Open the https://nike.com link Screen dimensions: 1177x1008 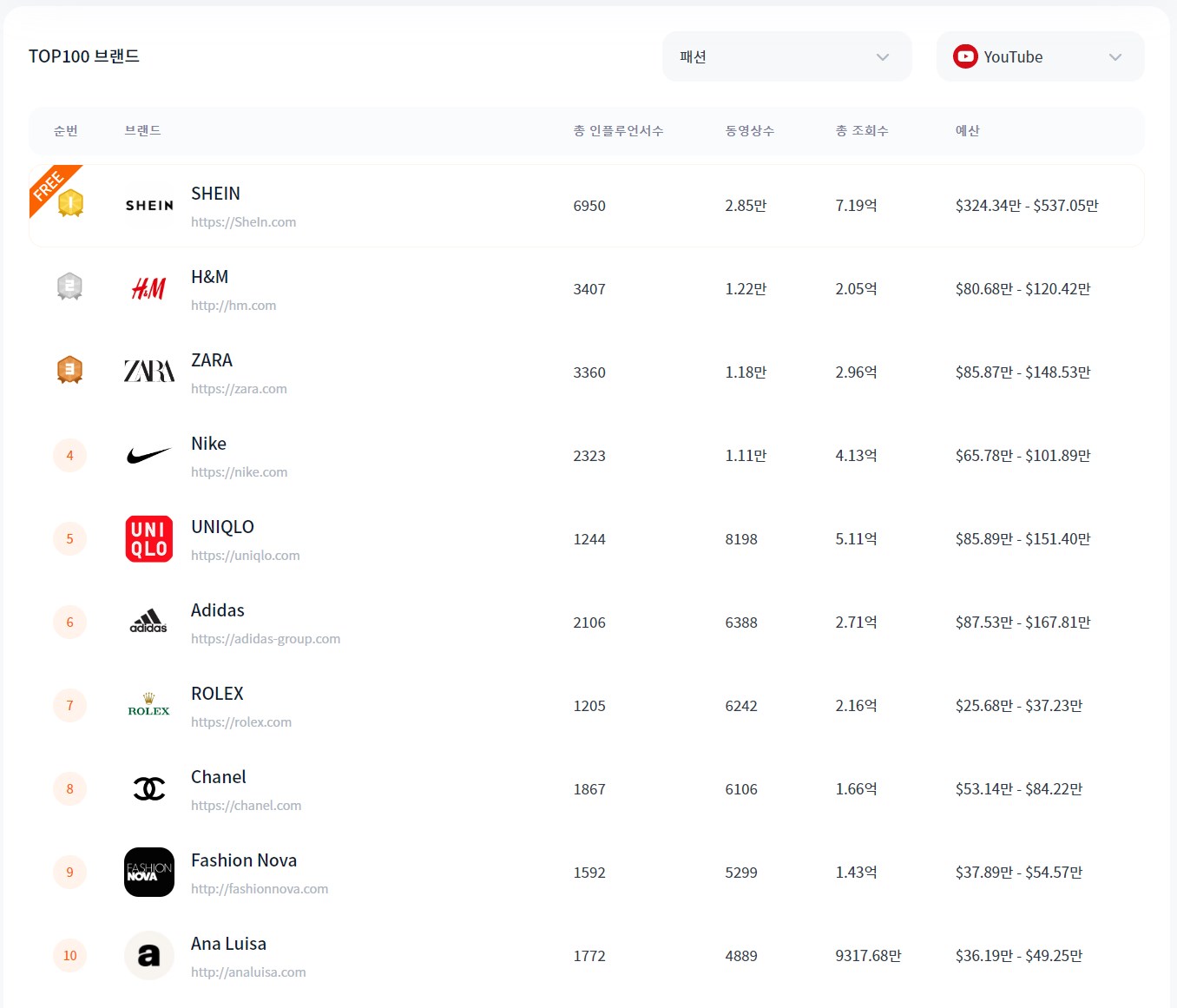[240, 472]
